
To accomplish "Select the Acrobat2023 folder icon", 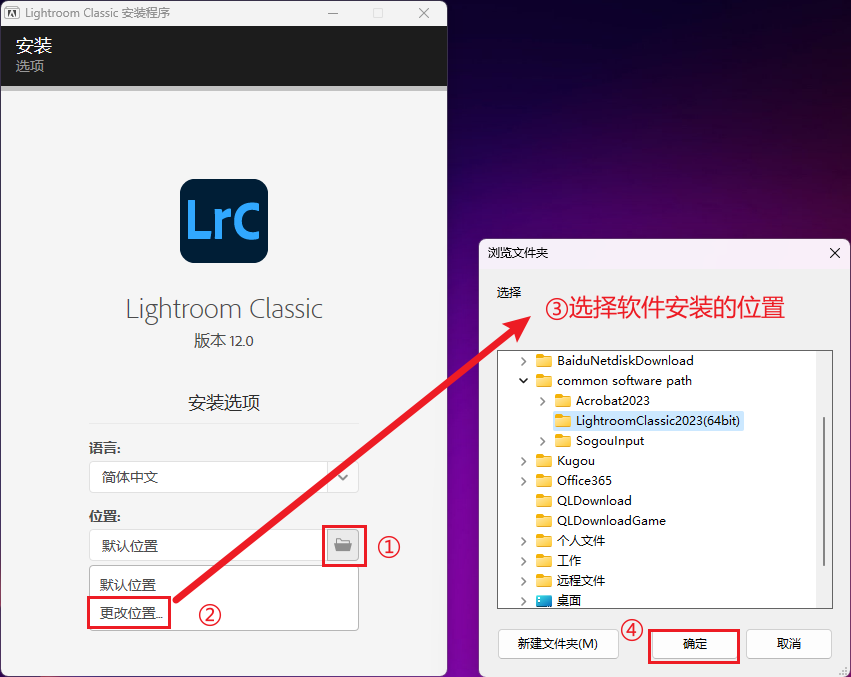I will coord(563,401).
